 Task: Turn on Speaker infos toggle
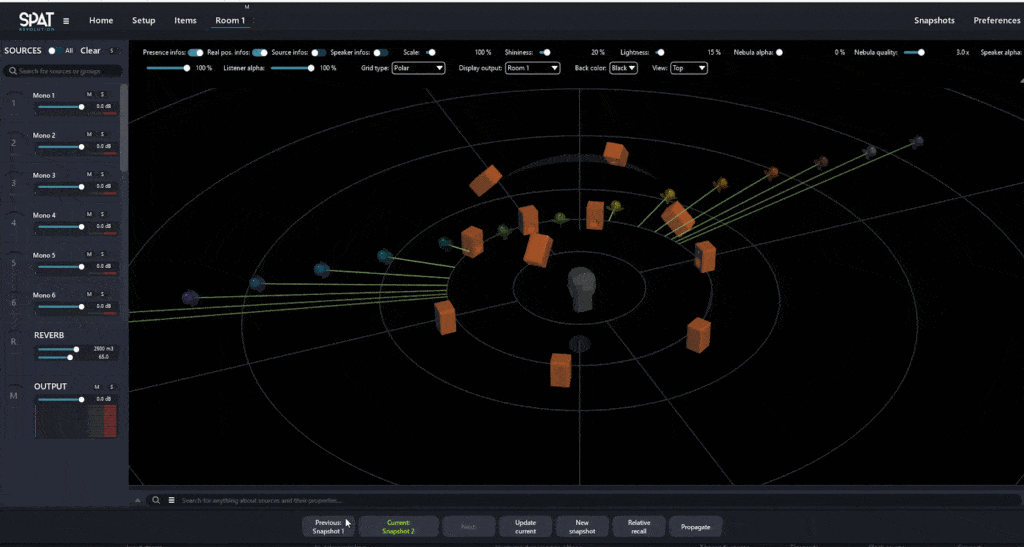381,52
